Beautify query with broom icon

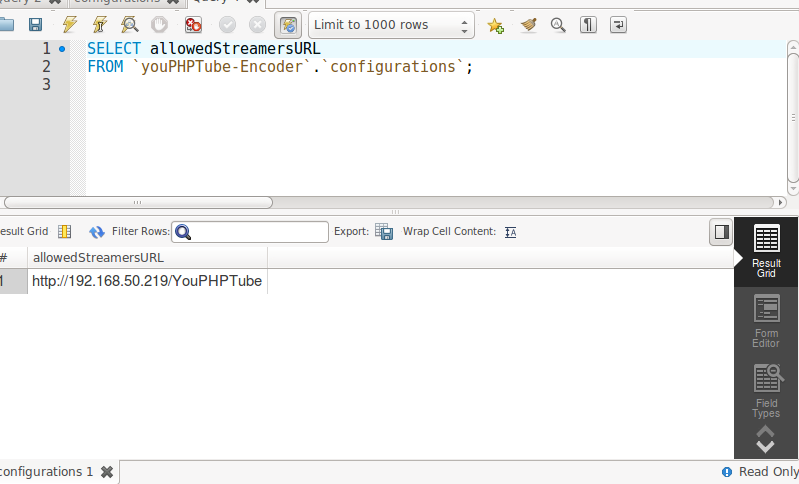[x=528, y=24]
